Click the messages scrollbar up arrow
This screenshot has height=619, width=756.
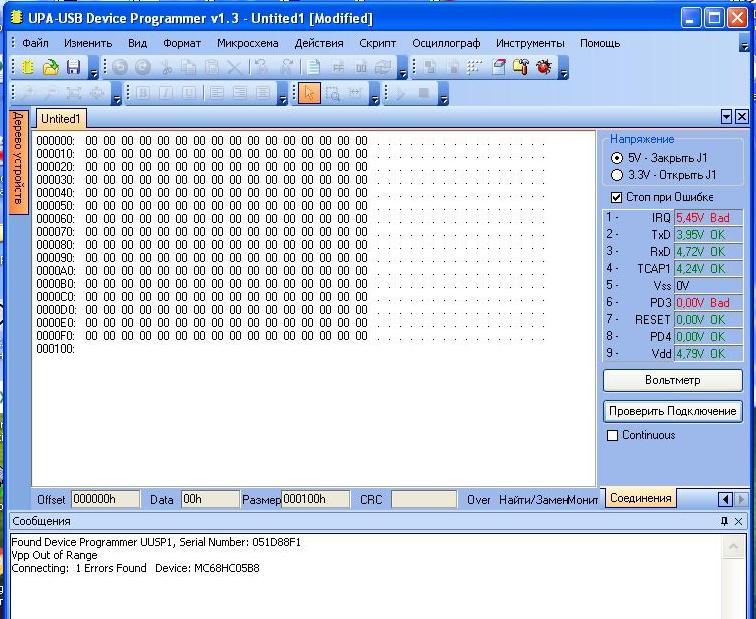click(x=733, y=547)
